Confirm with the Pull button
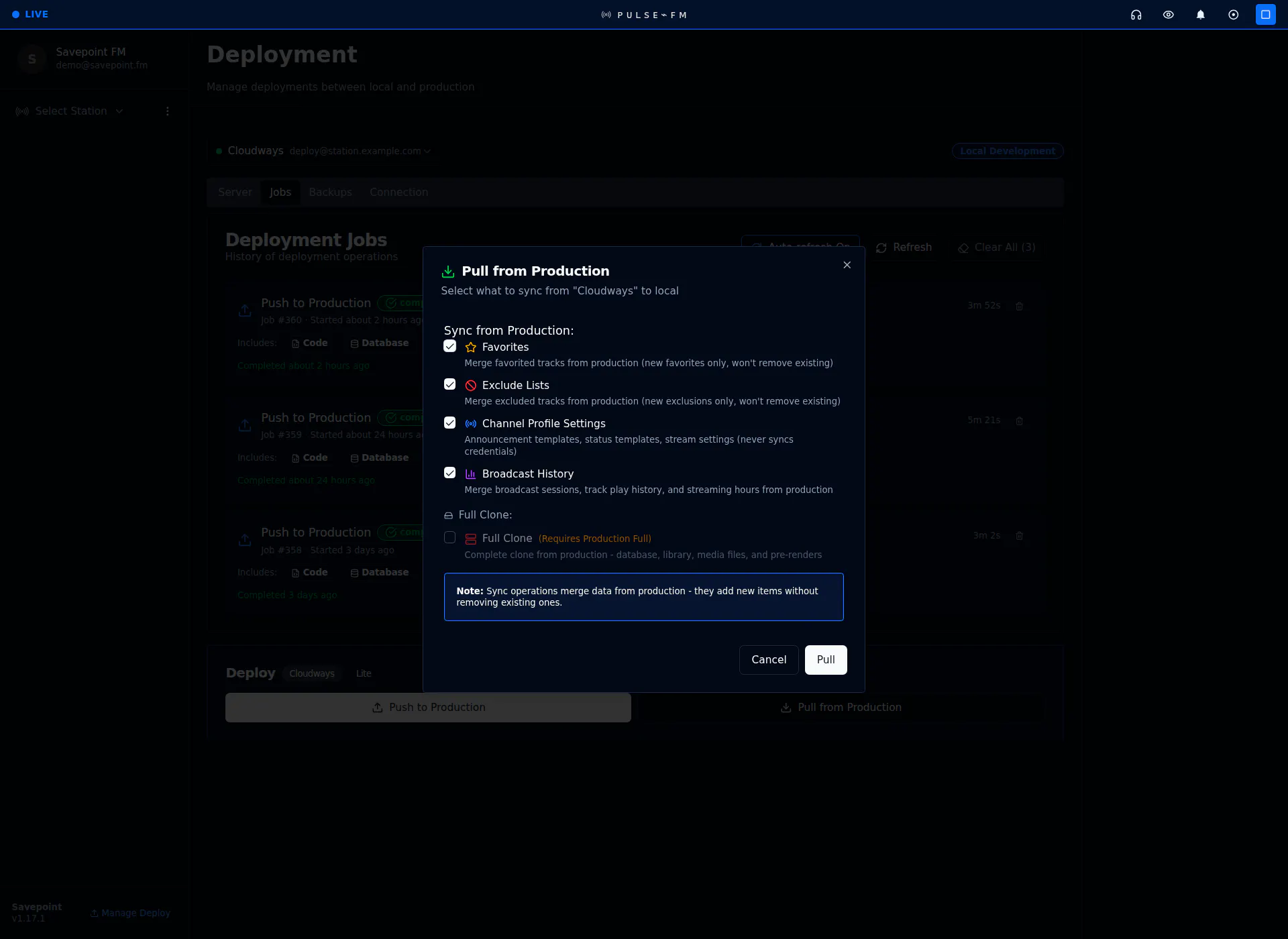The width and height of the screenshot is (1288, 939). click(x=826, y=660)
